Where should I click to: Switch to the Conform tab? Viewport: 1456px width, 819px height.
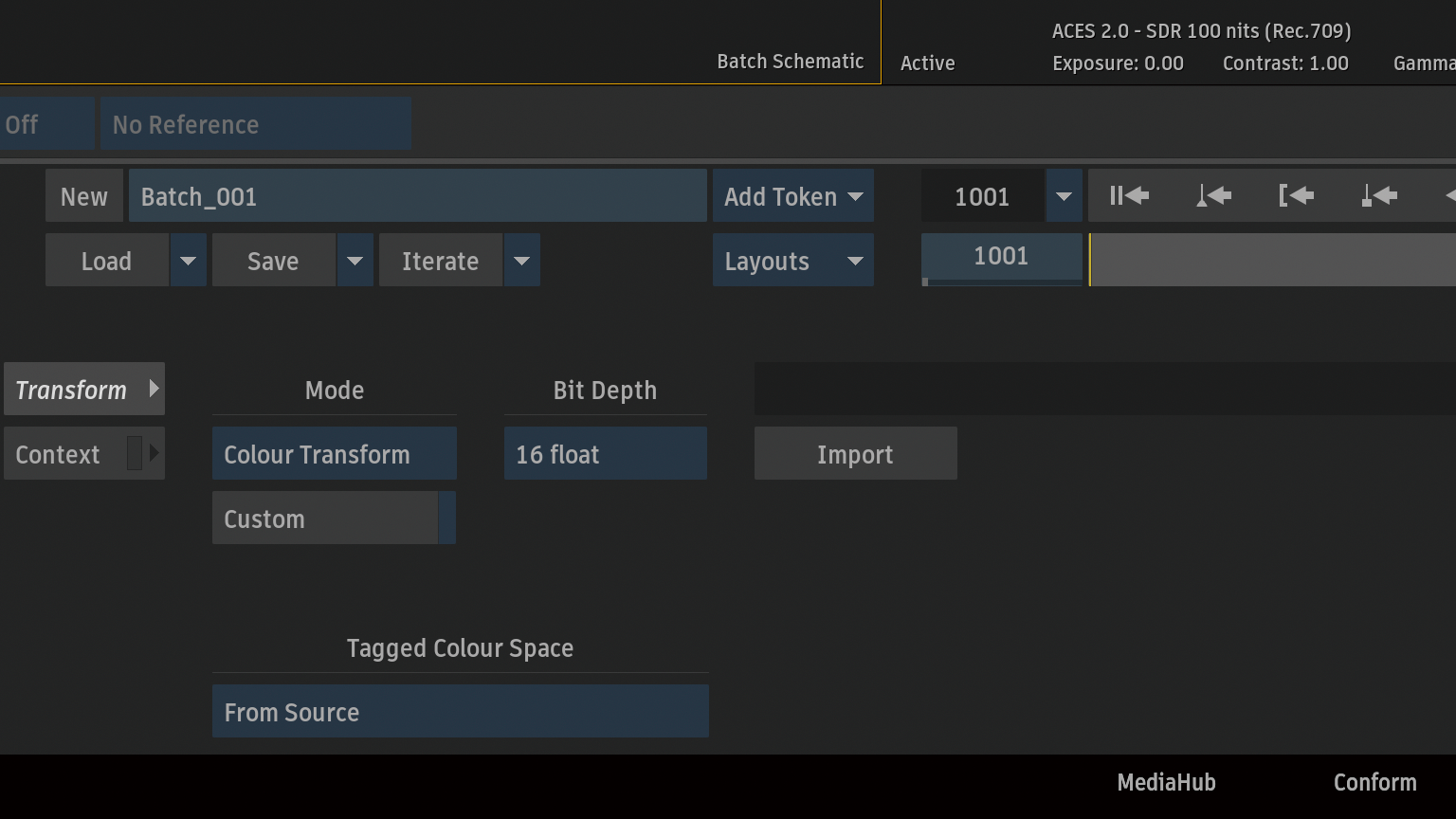pyautogui.click(x=1374, y=782)
